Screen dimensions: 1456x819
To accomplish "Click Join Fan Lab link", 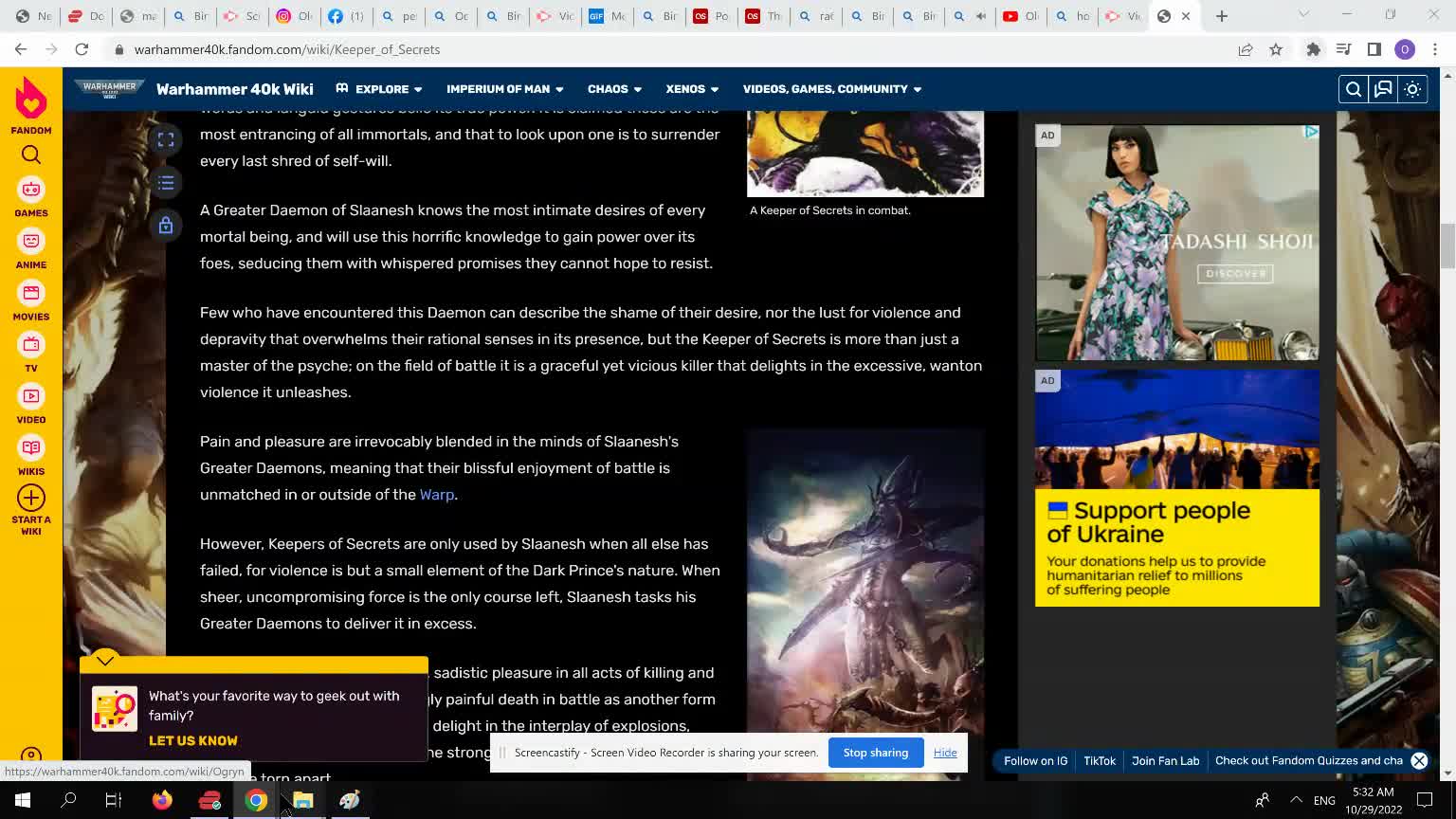I will (1165, 760).
